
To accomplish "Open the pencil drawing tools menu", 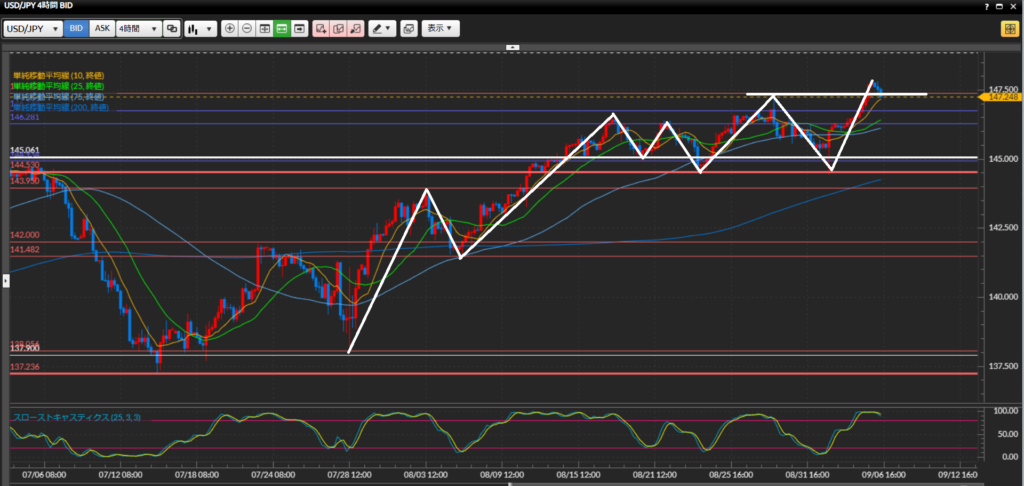I will pos(381,29).
